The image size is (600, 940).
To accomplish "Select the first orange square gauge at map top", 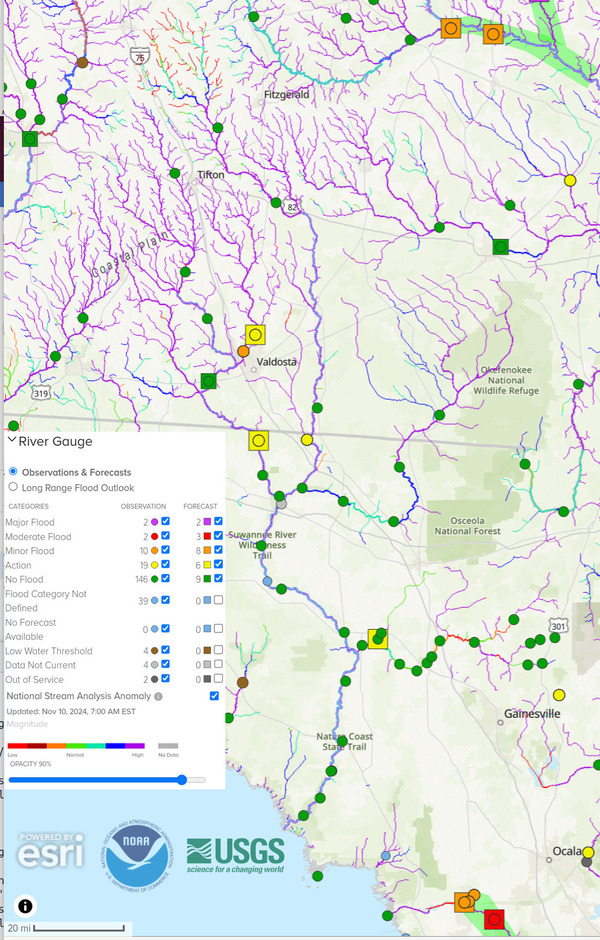I will tap(451, 28).
